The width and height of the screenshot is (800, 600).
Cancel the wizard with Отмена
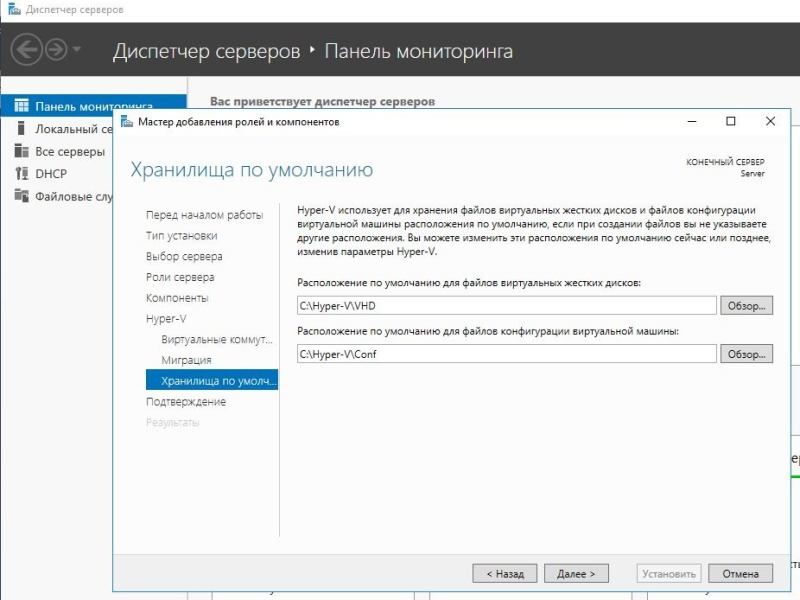point(740,573)
